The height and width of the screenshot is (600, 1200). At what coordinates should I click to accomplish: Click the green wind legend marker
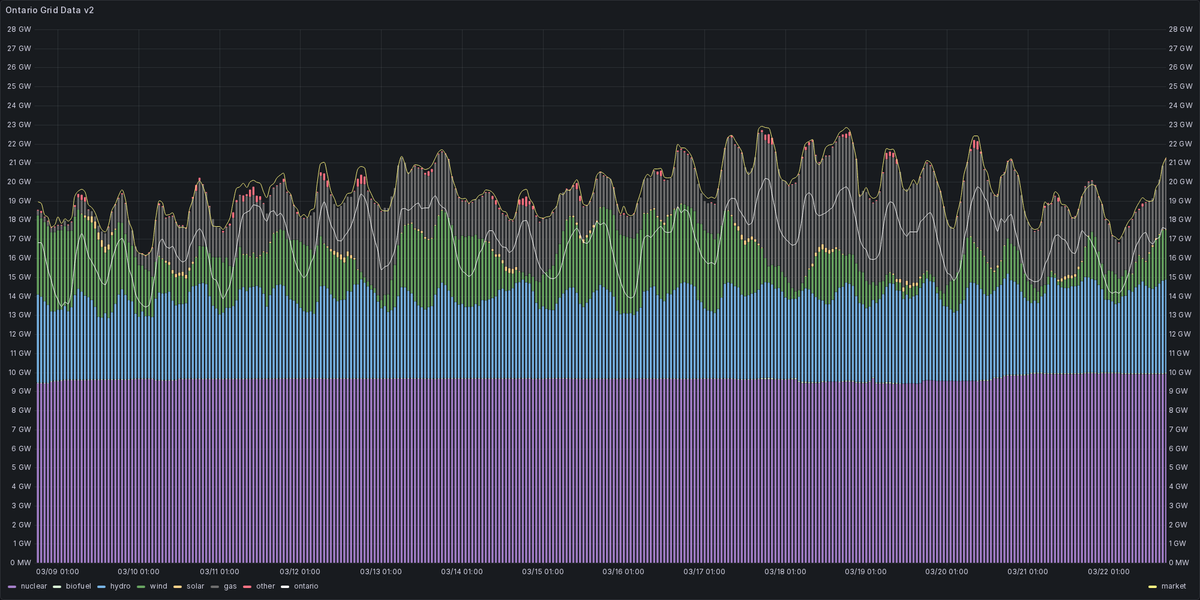(x=140, y=586)
